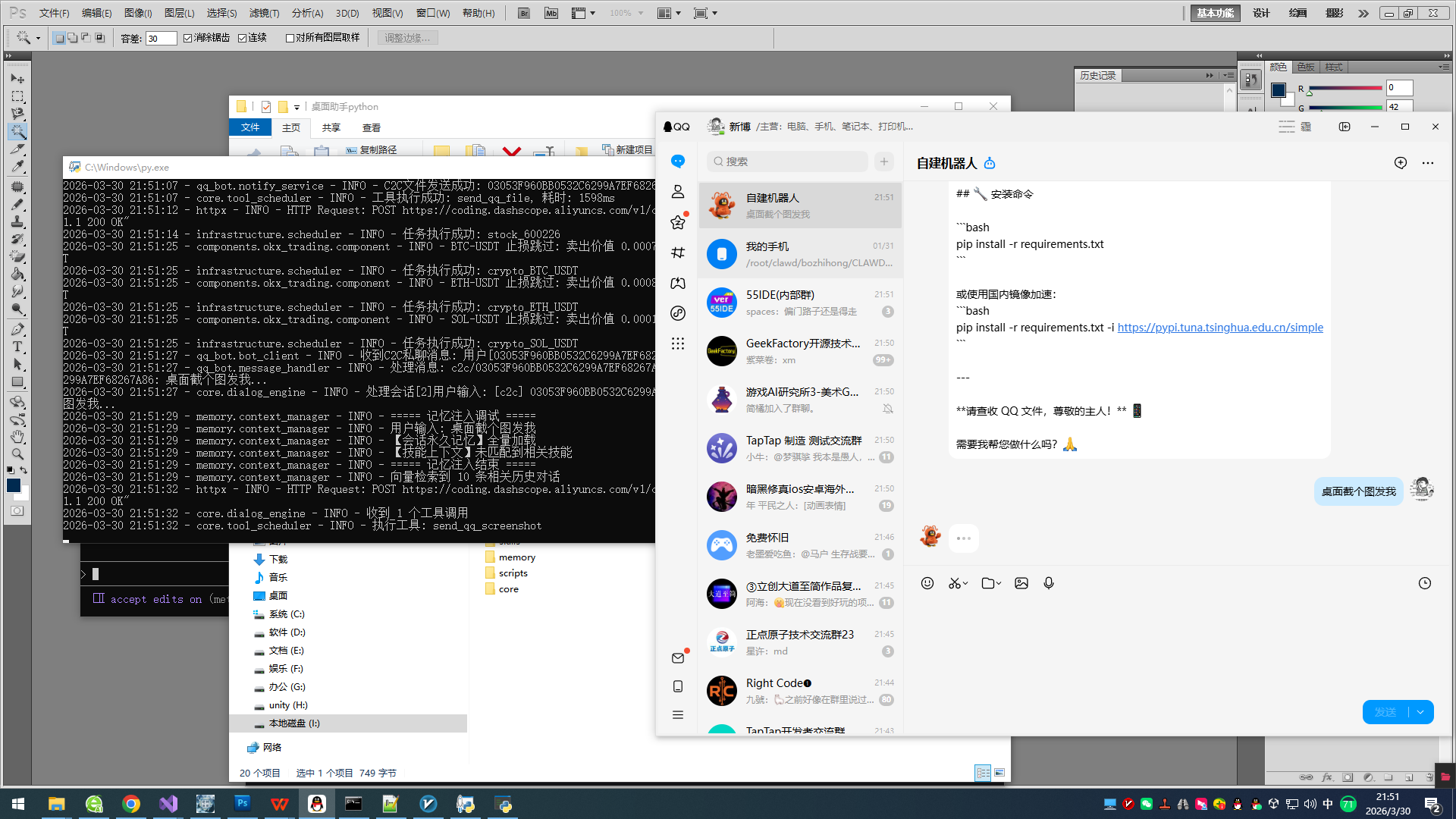Click the QQ screenshot scissors icon
1456x819 pixels.
(954, 583)
